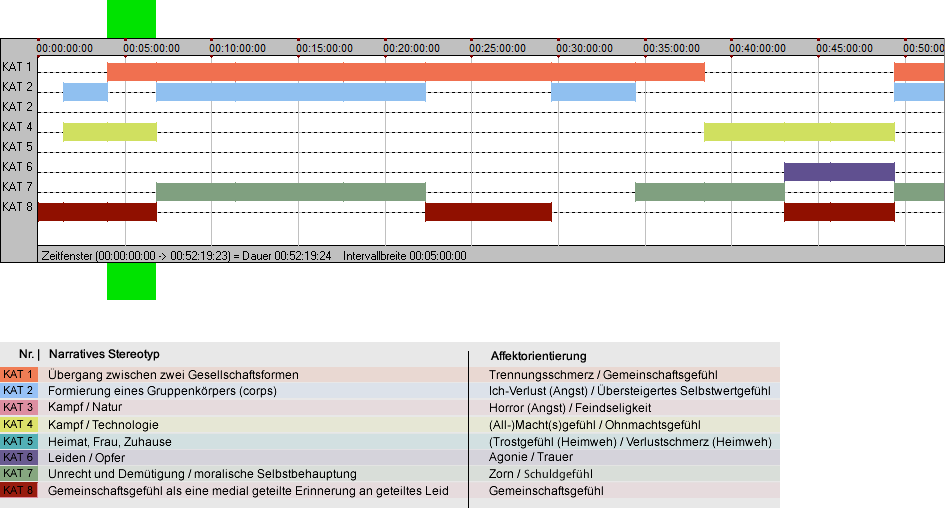Click the dark red KAT 8 legend swatch

[x=19, y=490]
